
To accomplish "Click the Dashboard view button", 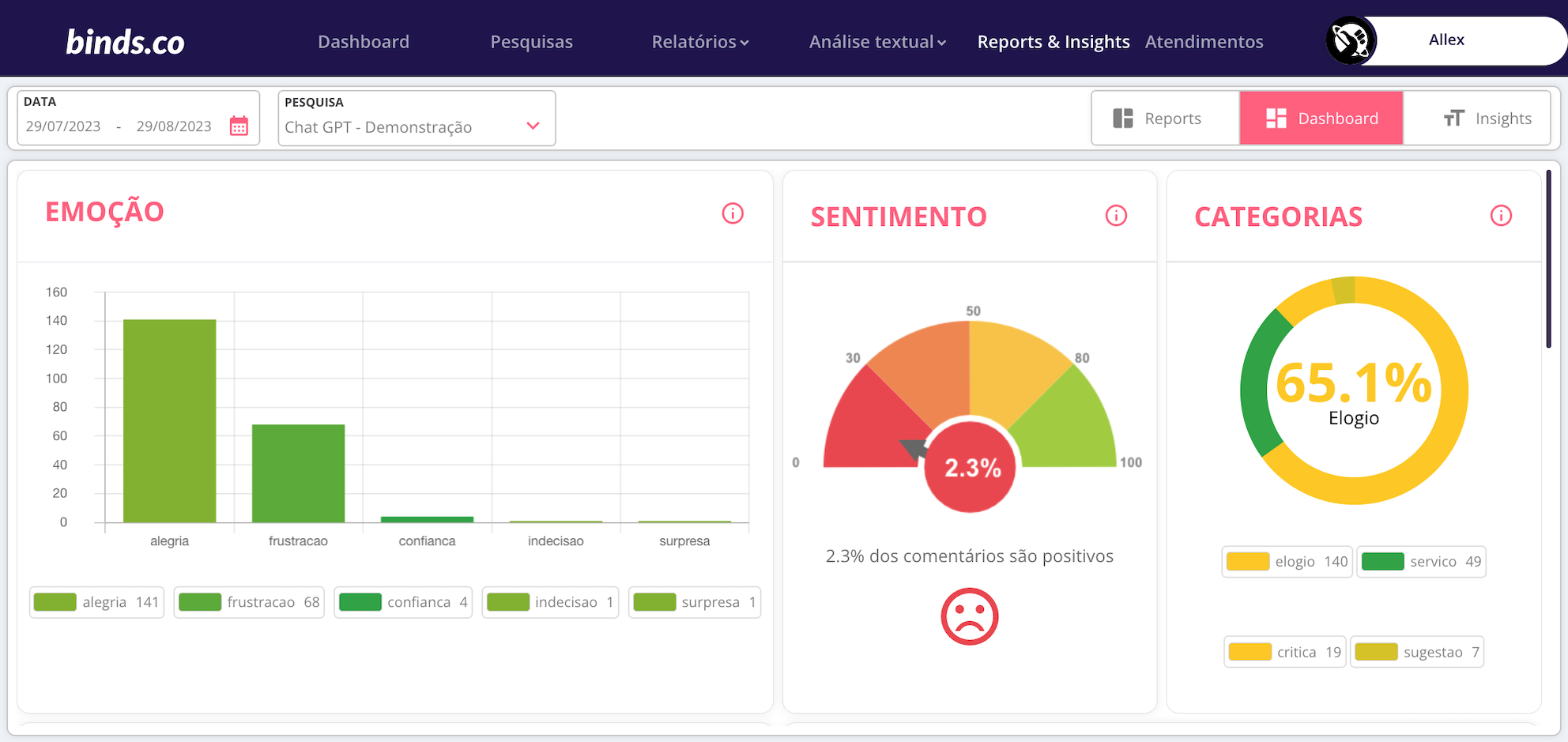I will pyautogui.click(x=1321, y=118).
